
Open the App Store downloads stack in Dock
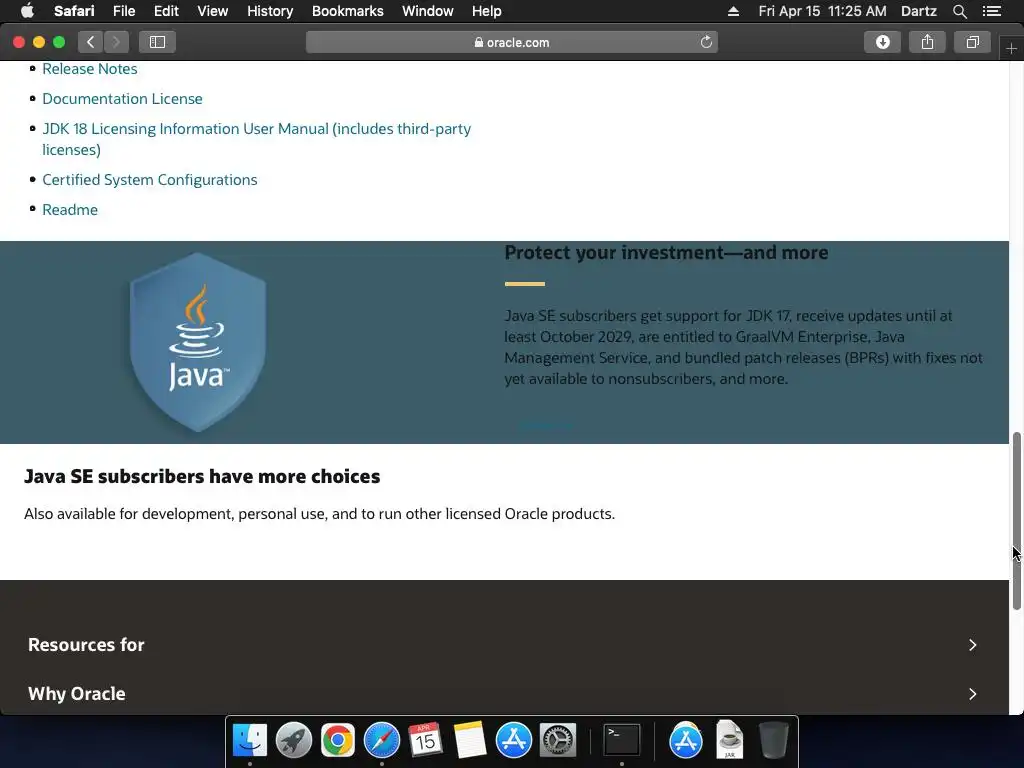click(x=686, y=740)
